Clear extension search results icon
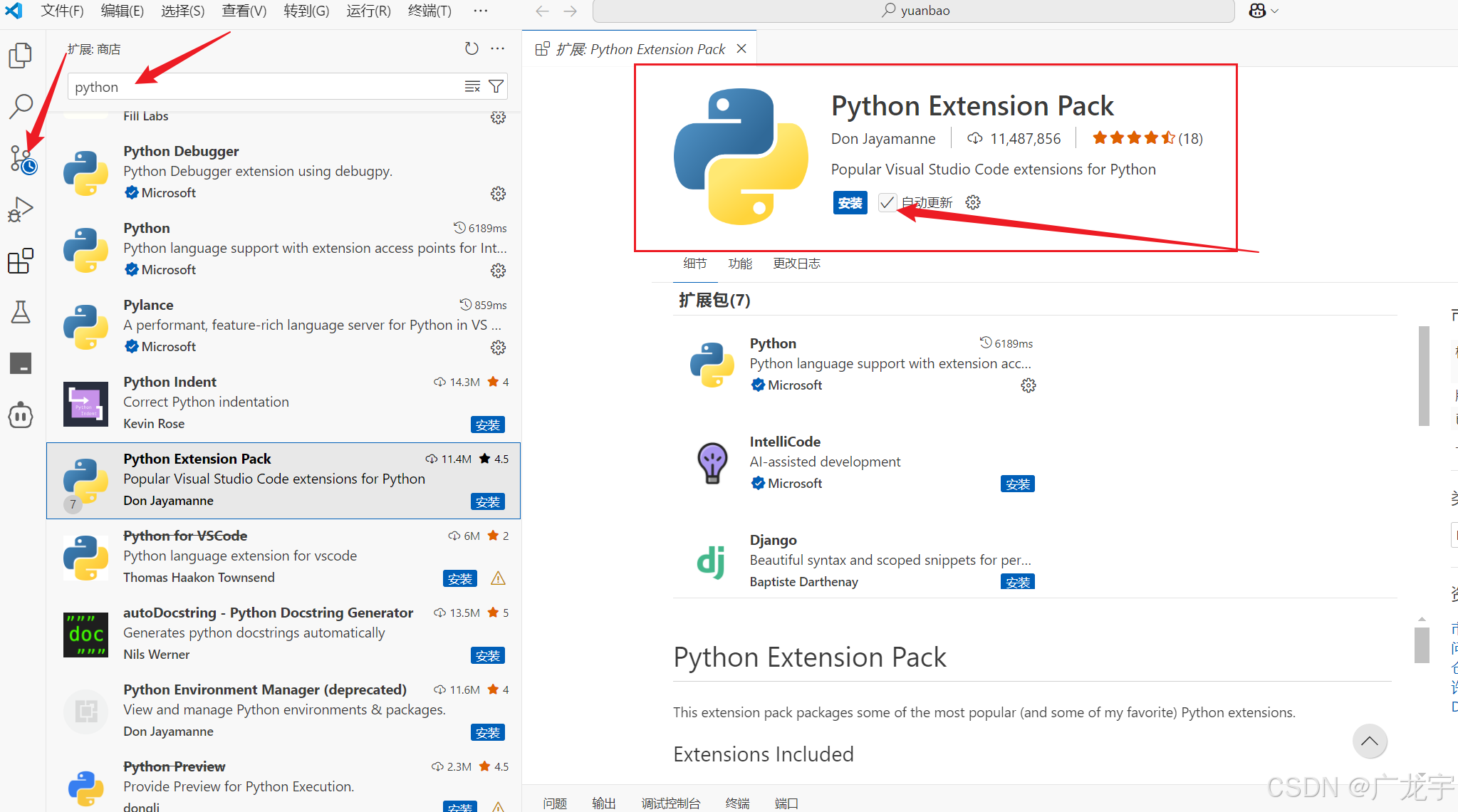Image resolution: width=1458 pixels, height=812 pixels. (x=472, y=87)
